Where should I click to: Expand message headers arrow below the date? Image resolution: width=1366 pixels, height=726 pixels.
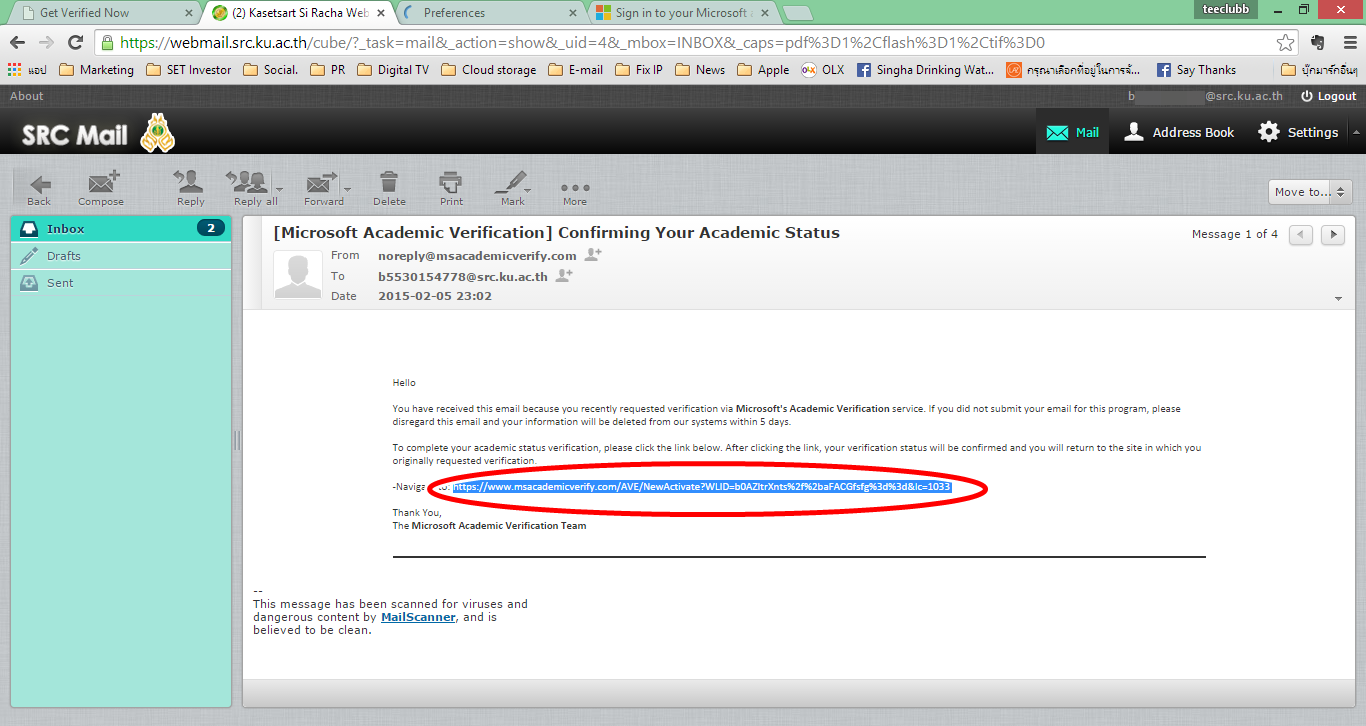tap(1338, 299)
